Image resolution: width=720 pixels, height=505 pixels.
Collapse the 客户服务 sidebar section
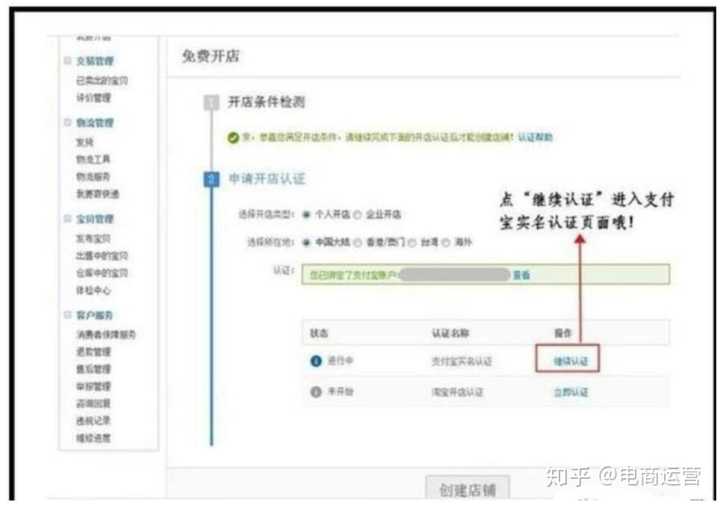[68, 315]
